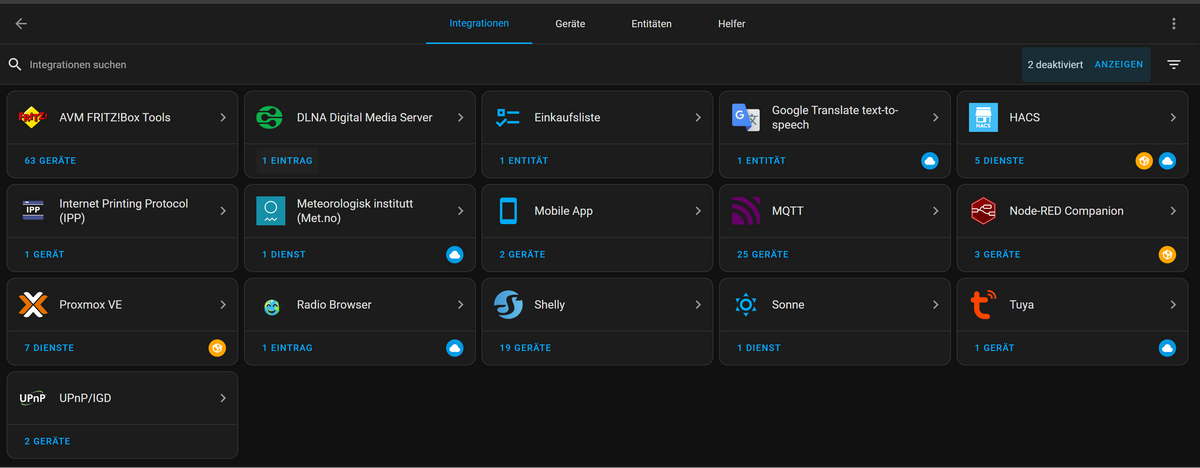Switch to the Helfer tab
This screenshot has width=1200, height=468.
tap(732, 23)
